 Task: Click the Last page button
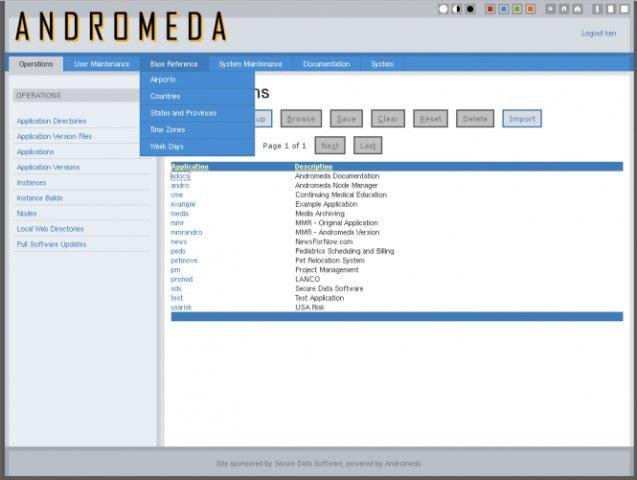(x=368, y=145)
